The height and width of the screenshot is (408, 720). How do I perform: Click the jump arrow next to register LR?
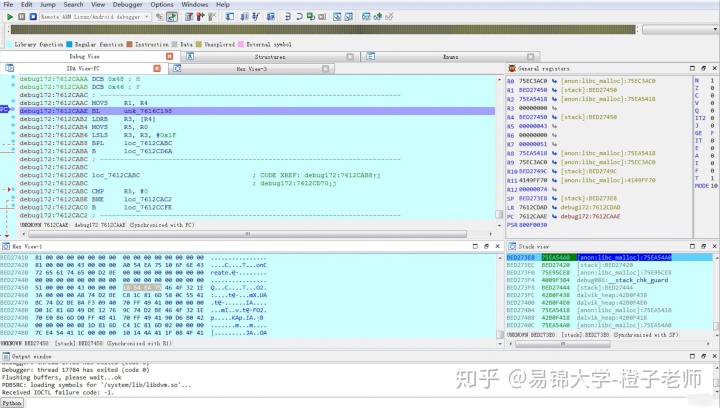click(x=554, y=207)
